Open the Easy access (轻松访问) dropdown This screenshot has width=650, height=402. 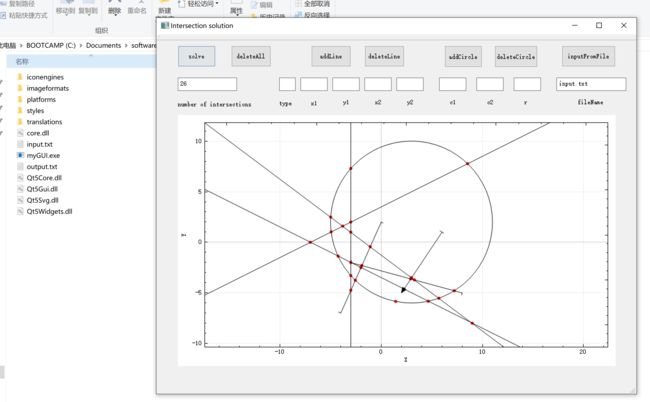[x=199, y=4]
